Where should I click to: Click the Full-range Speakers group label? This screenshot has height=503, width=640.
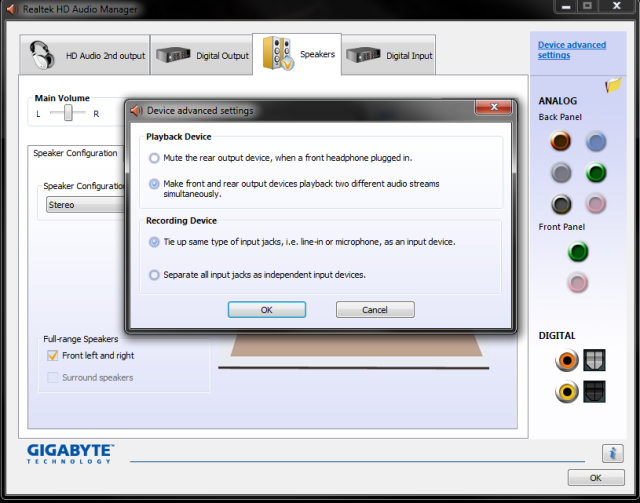(81, 339)
